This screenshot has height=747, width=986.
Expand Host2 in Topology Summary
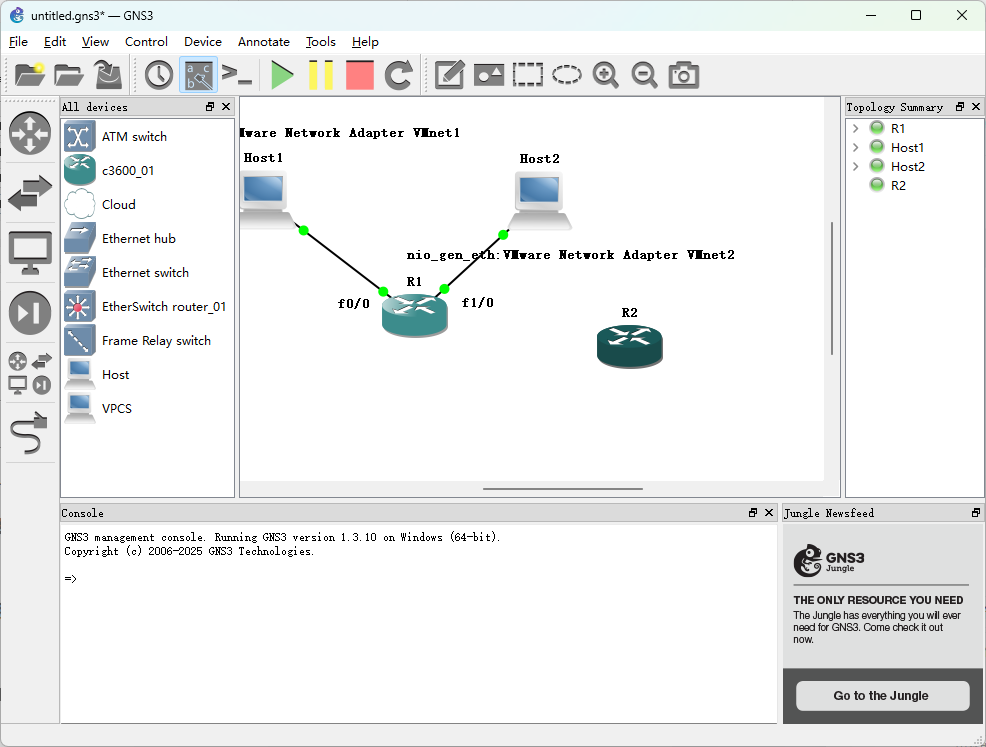[x=856, y=166]
